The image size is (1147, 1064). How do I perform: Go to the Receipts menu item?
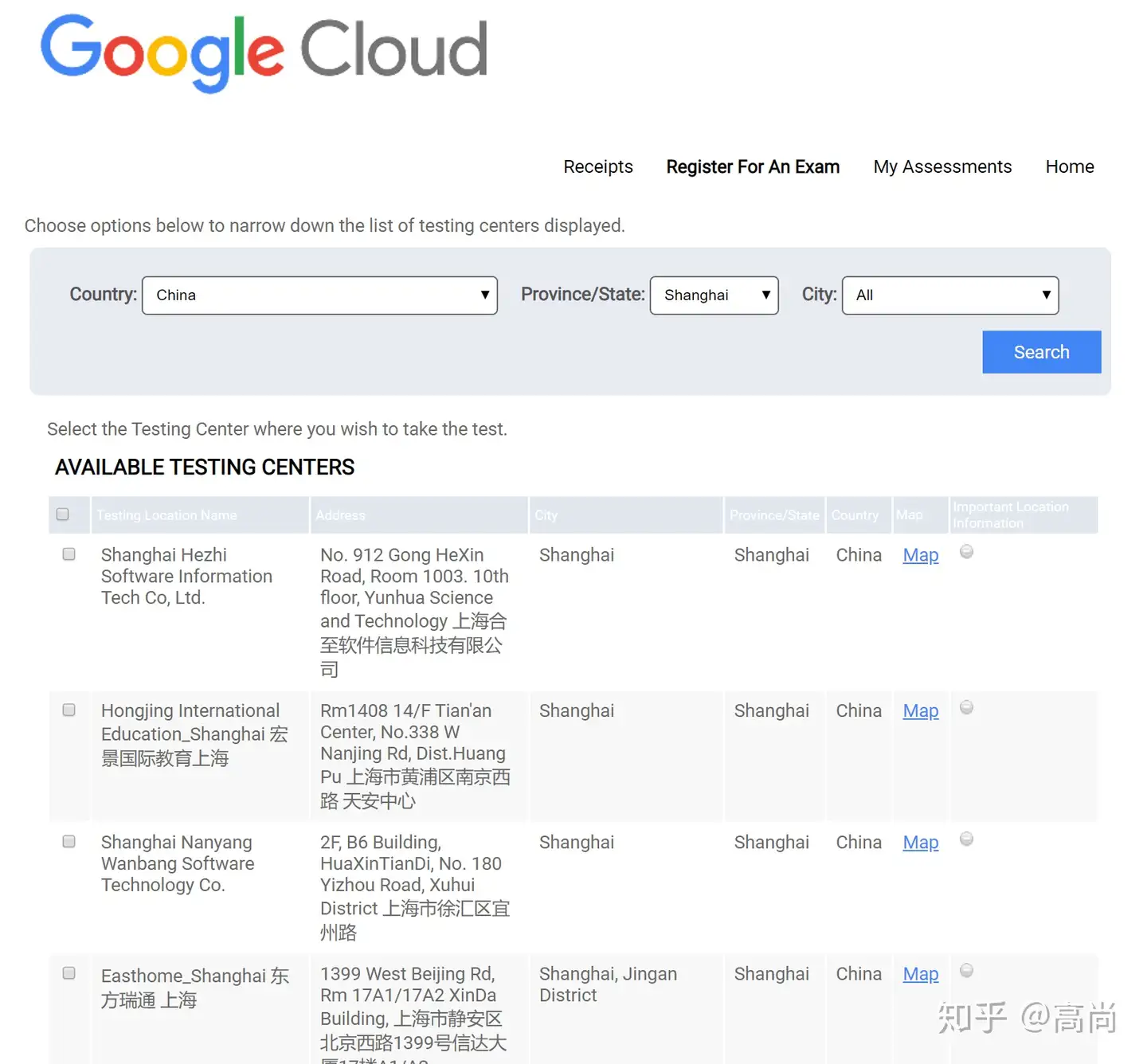click(598, 167)
